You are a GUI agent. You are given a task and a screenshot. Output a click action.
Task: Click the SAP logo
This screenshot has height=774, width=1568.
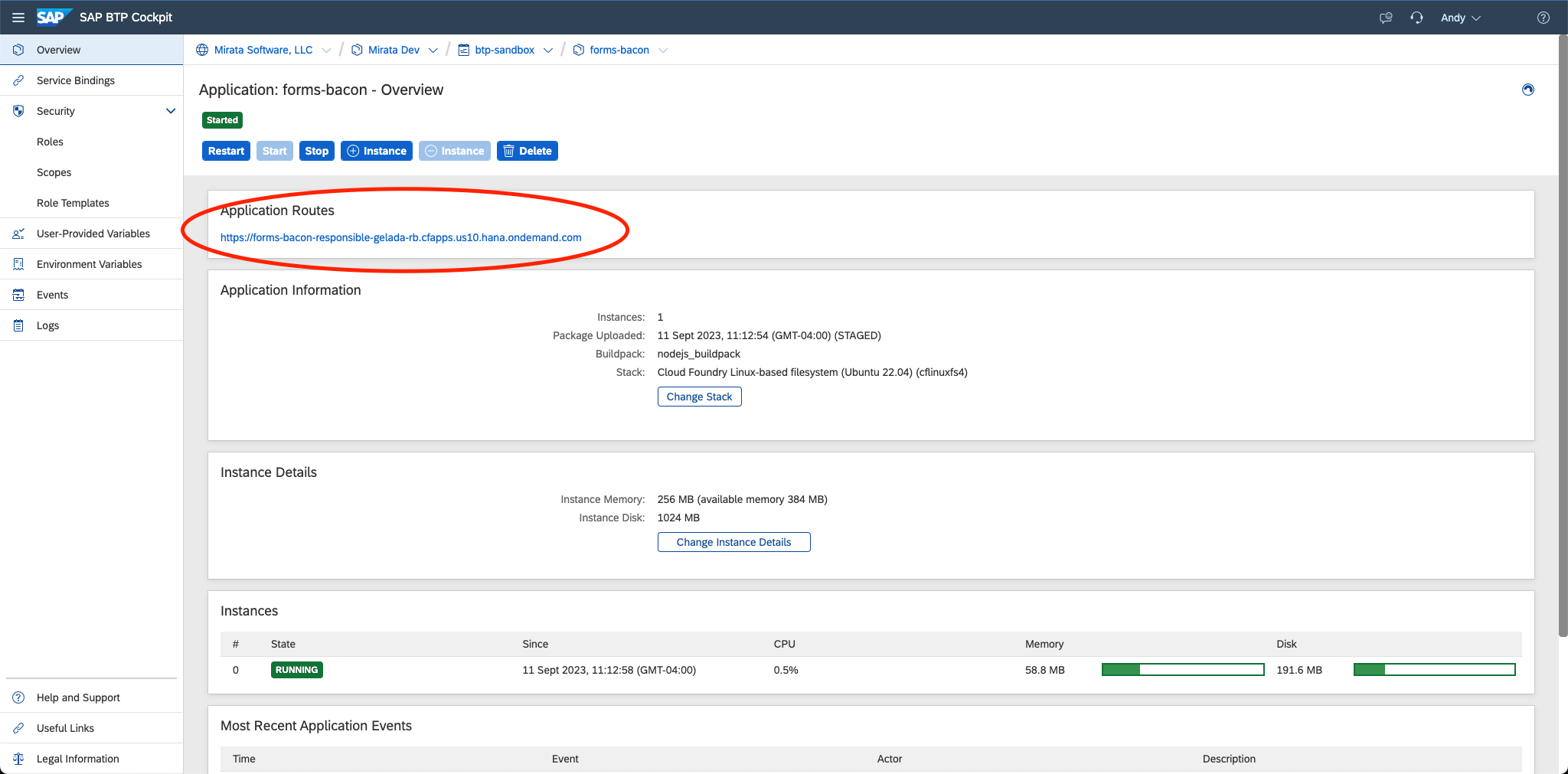[x=54, y=17]
